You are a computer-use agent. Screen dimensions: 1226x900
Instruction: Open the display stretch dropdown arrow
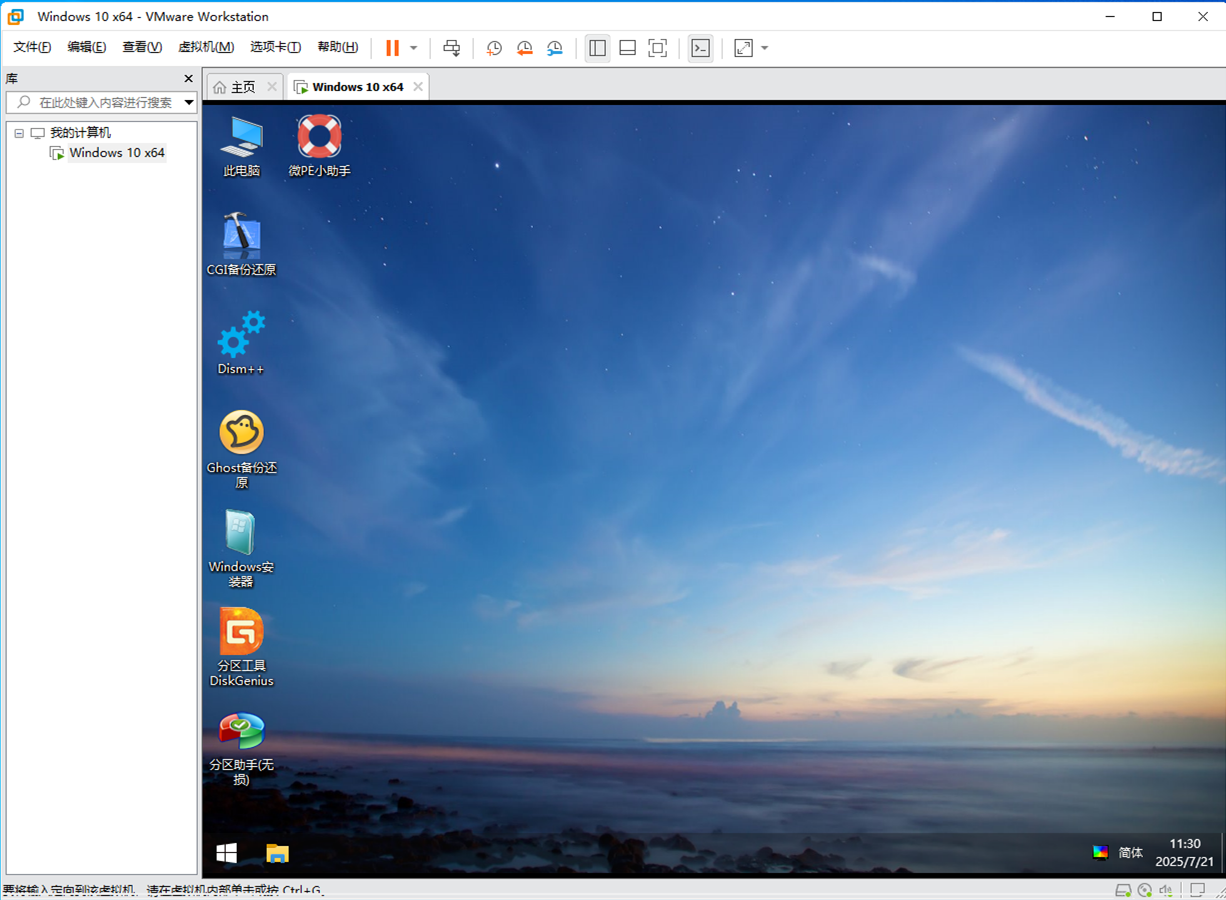coord(765,47)
